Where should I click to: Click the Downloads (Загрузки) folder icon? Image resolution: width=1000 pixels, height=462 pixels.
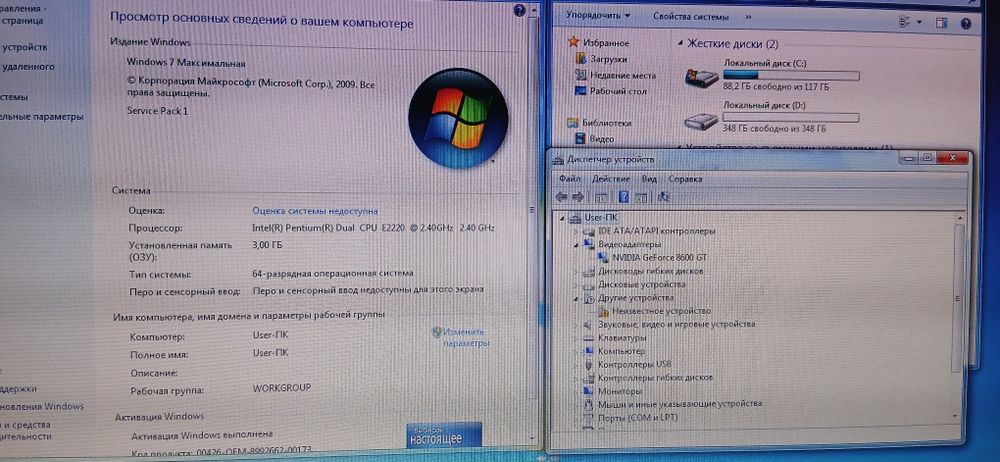tap(580, 59)
